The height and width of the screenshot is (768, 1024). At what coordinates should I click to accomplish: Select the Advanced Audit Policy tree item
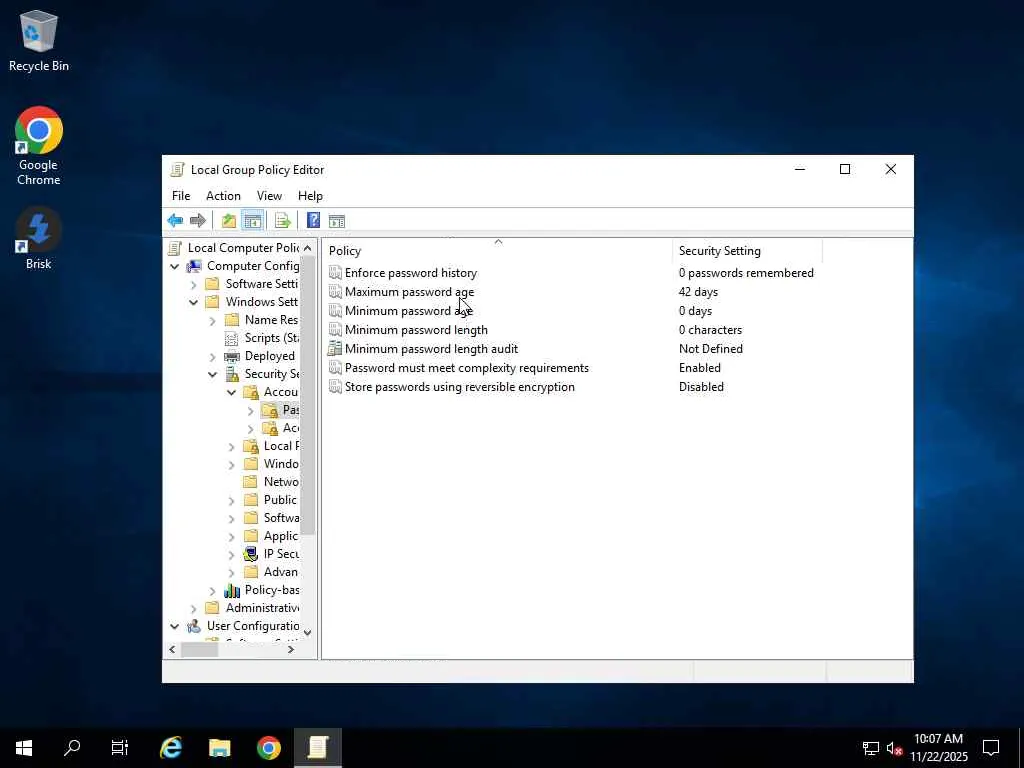[x=281, y=571]
